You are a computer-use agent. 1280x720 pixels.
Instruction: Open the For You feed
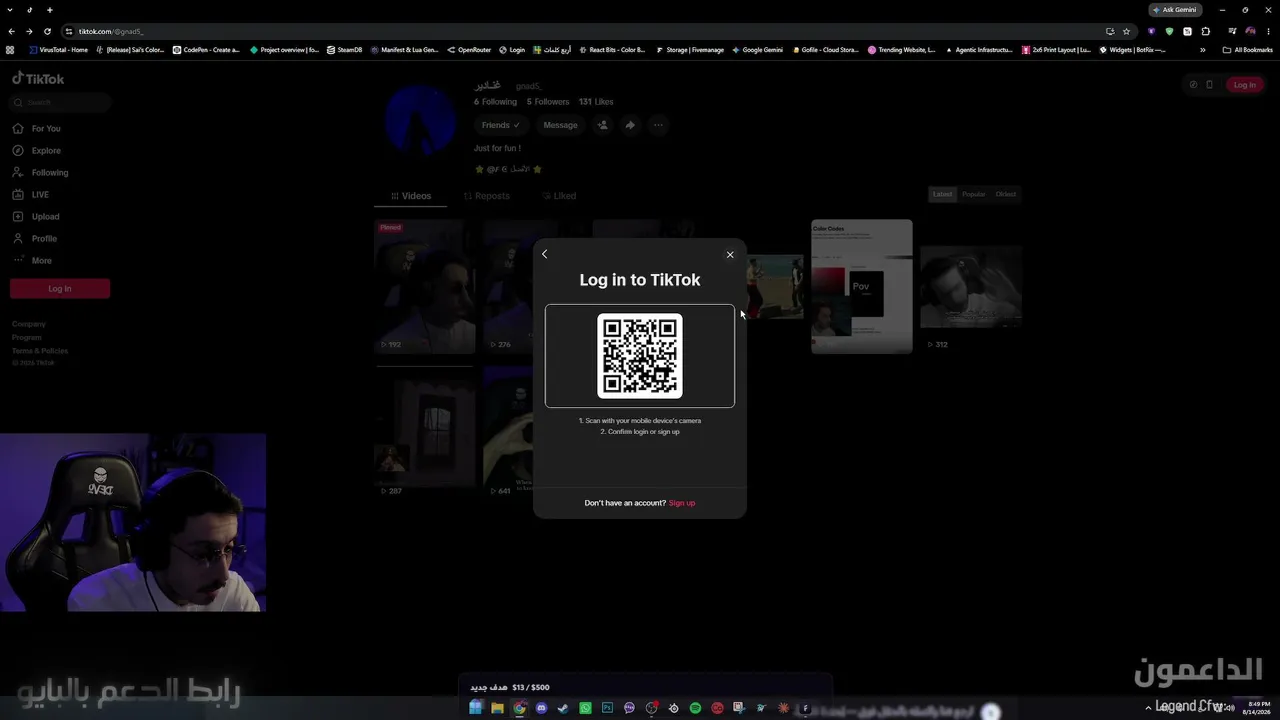37,129
